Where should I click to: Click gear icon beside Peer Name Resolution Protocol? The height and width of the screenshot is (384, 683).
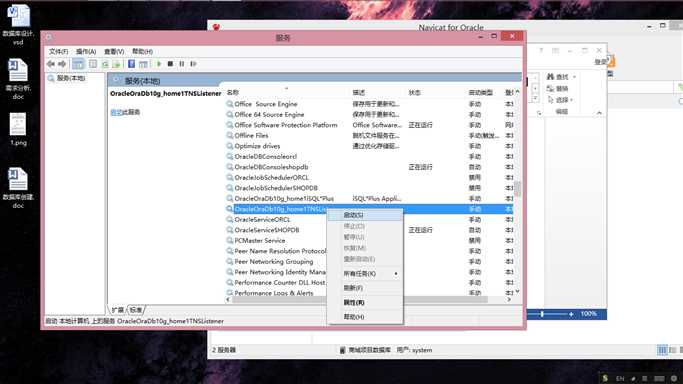point(230,251)
